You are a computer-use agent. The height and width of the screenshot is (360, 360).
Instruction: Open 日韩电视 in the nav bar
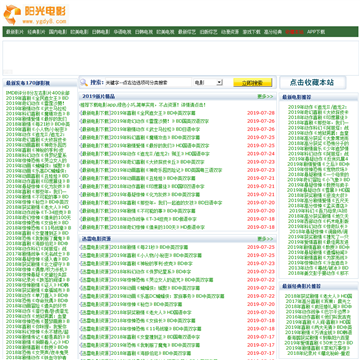tap(144, 32)
